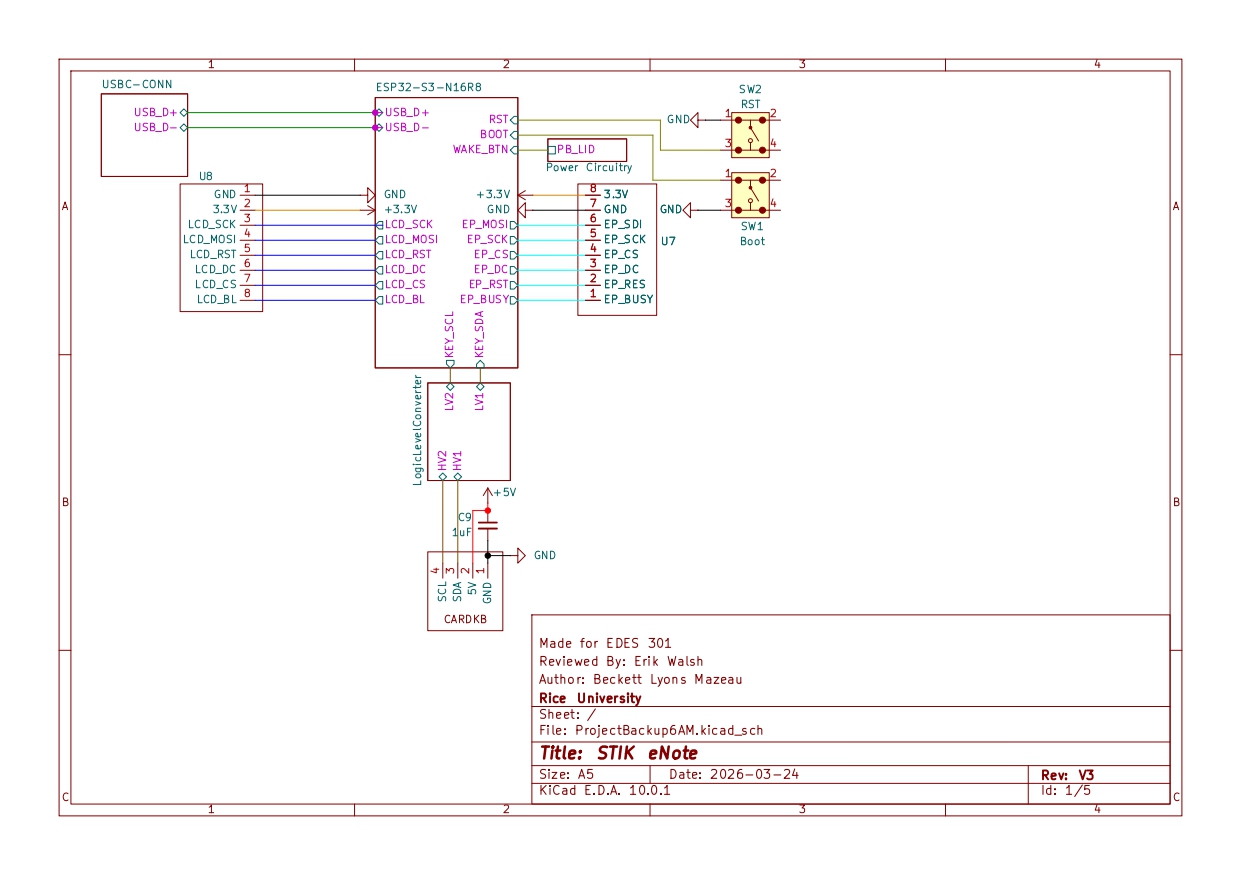This screenshot has width=1241, height=875.
Task: Select the 1uF capacitor value
Action: click(461, 532)
